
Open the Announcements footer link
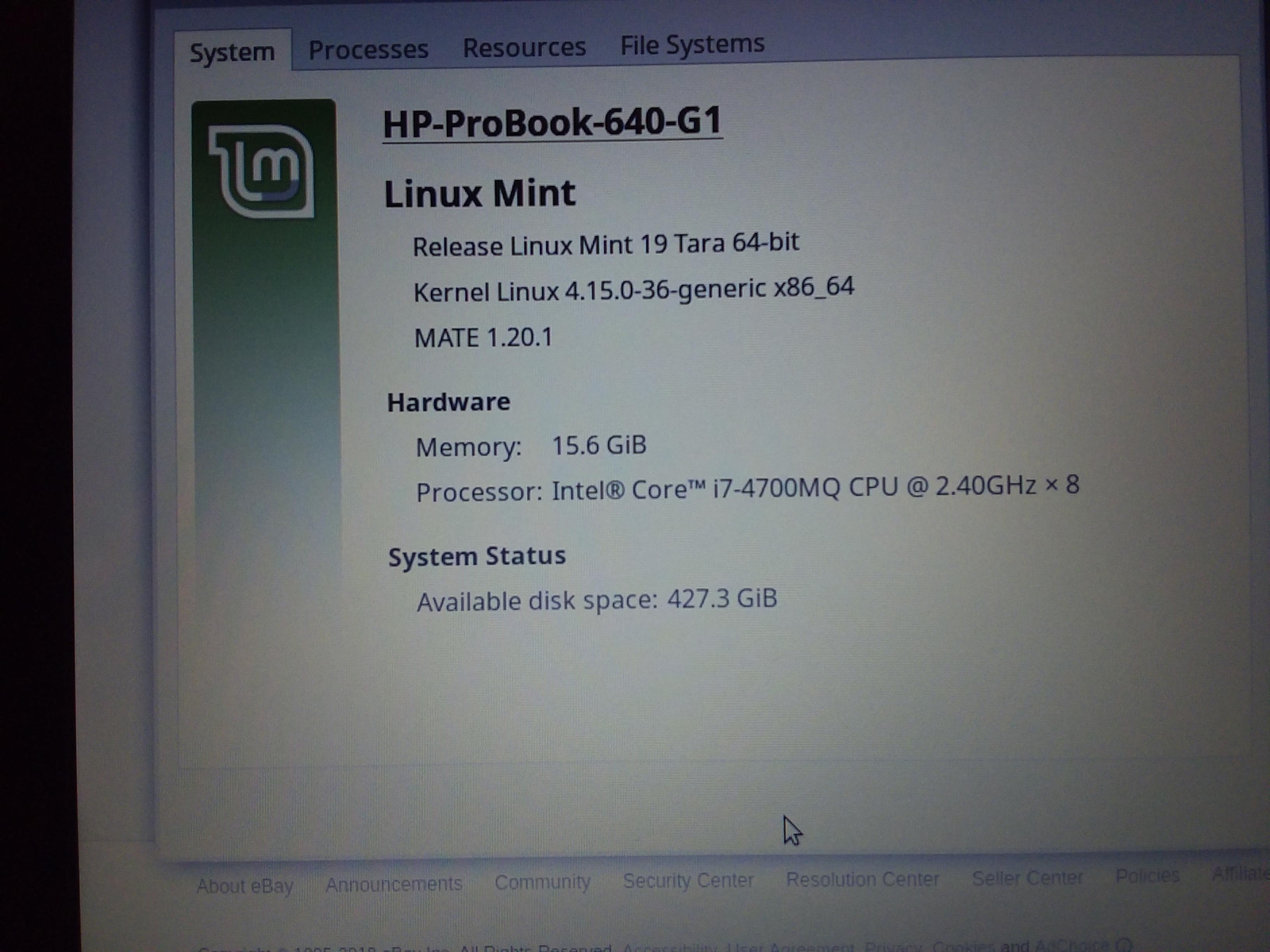pyautogui.click(x=394, y=884)
